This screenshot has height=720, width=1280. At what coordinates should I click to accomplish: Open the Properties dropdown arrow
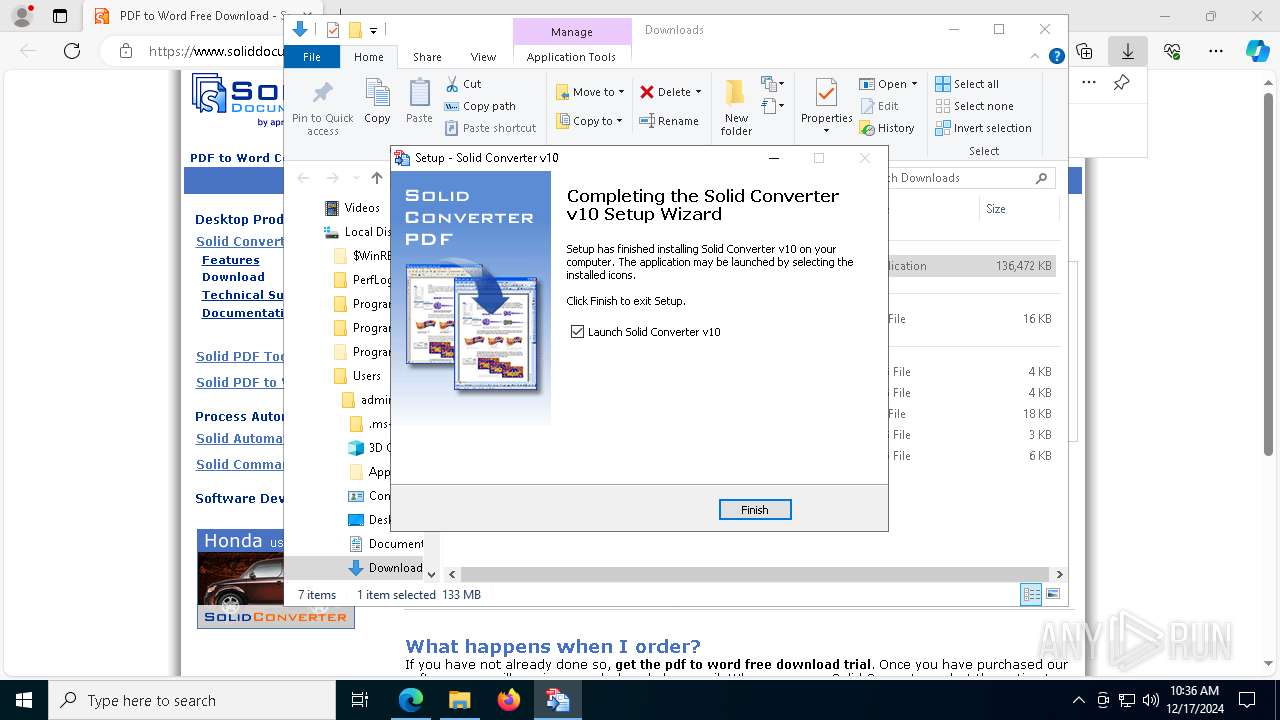click(x=826, y=131)
